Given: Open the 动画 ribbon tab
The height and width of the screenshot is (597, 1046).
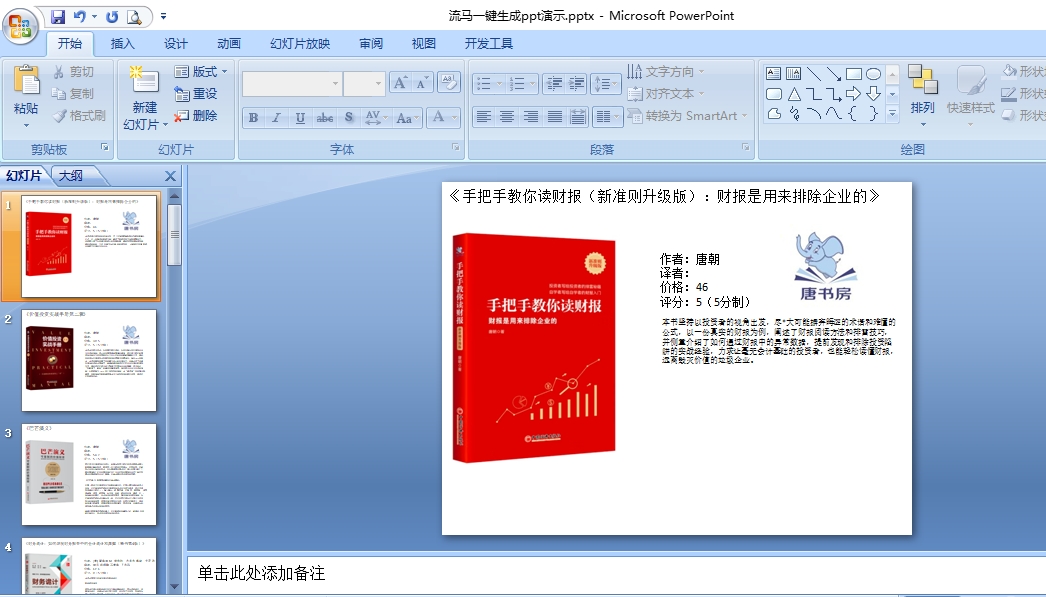Looking at the screenshot, I should point(229,43).
